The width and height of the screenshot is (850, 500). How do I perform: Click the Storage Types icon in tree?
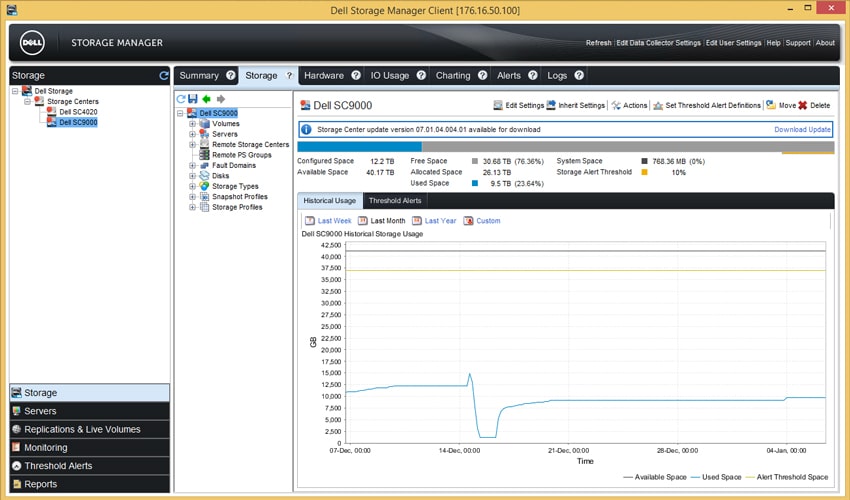(x=204, y=186)
